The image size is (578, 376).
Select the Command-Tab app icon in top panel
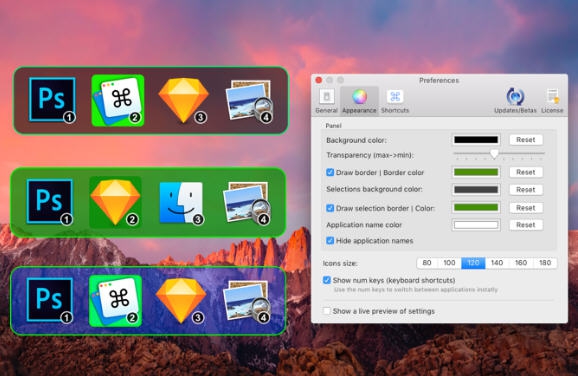point(118,100)
